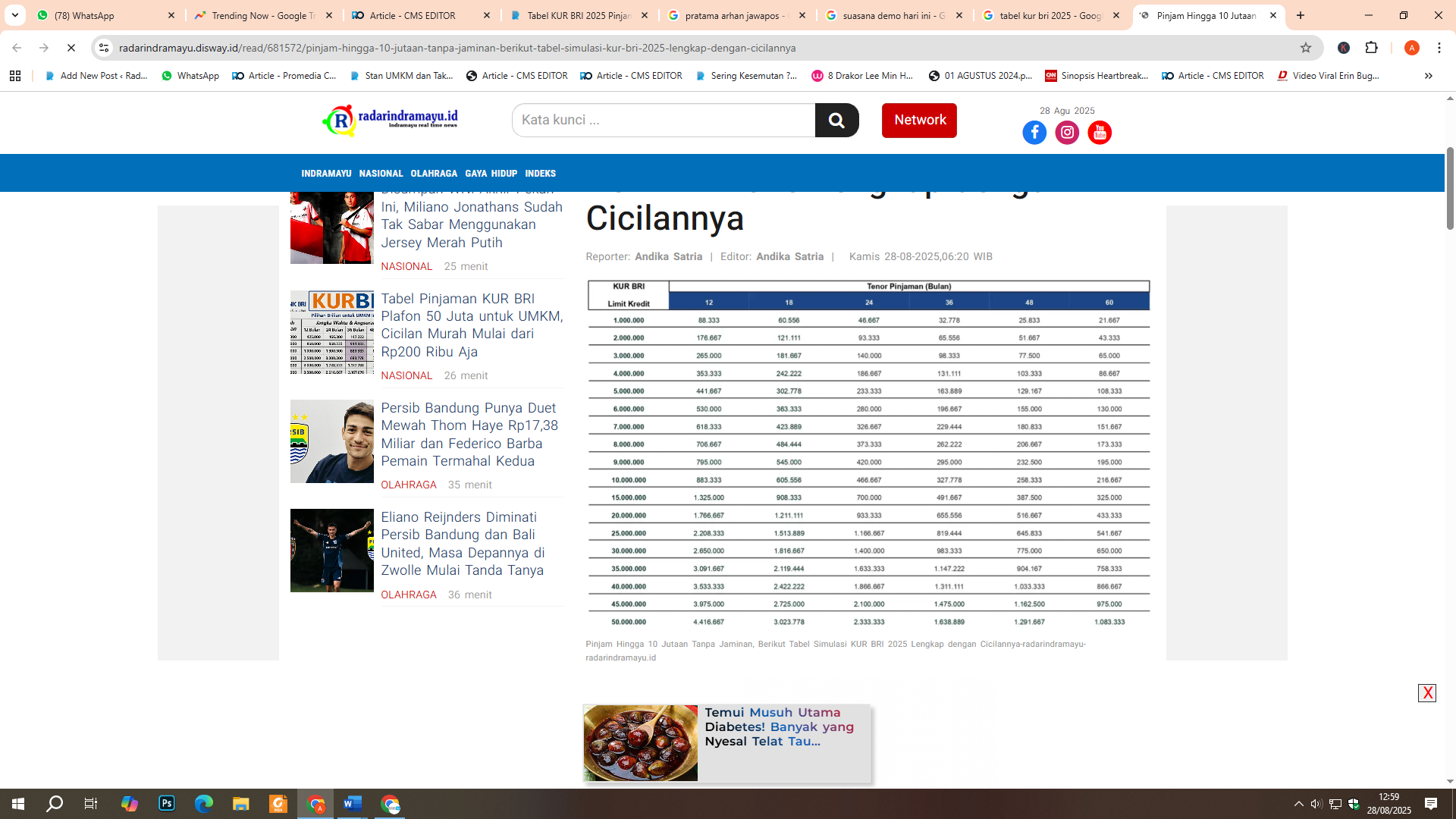Click the page vertical scrollbar thumb

pyautogui.click(x=1450, y=188)
